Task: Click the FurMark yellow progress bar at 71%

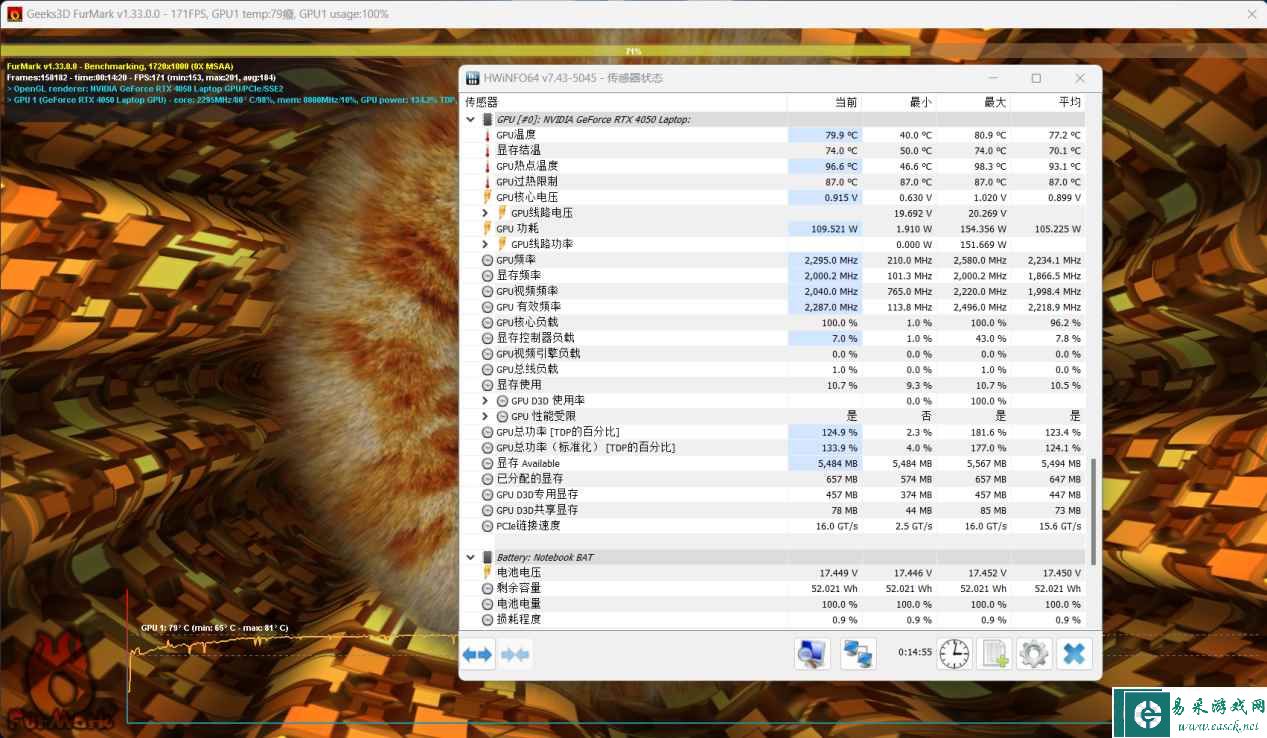Action: pyautogui.click(x=456, y=50)
